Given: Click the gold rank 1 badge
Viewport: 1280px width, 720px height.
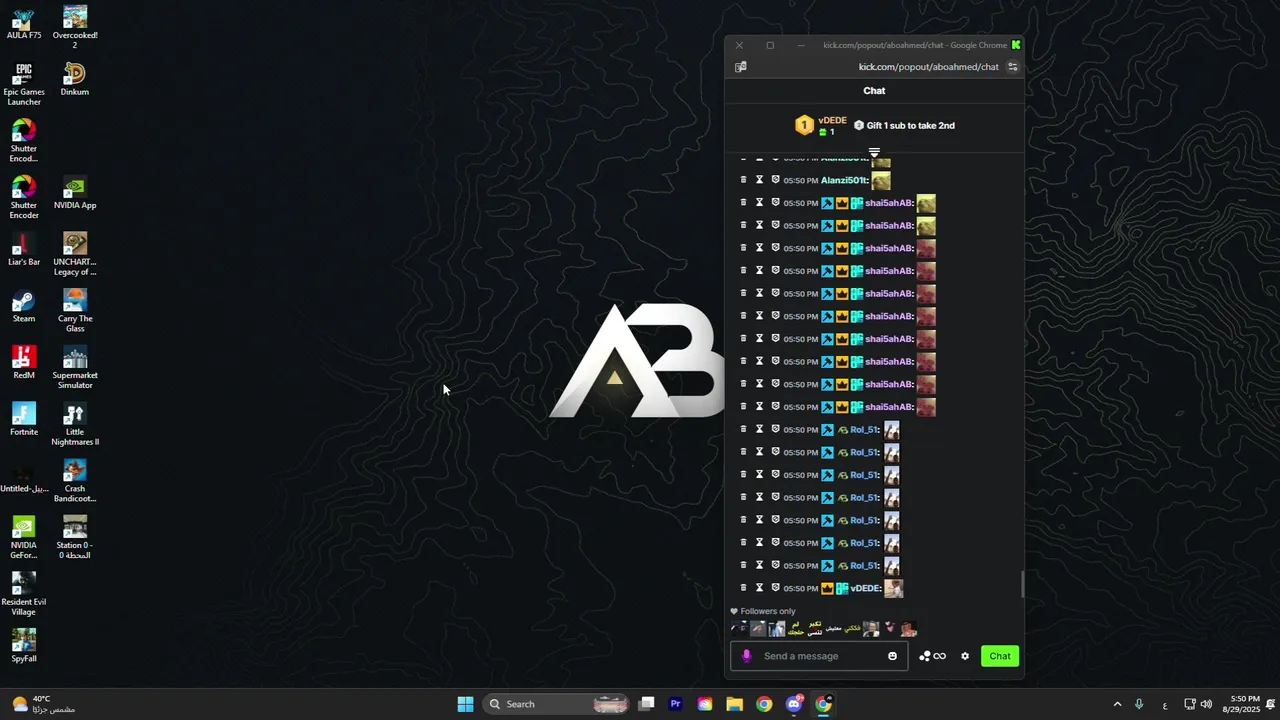Looking at the screenshot, I should 804,125.
